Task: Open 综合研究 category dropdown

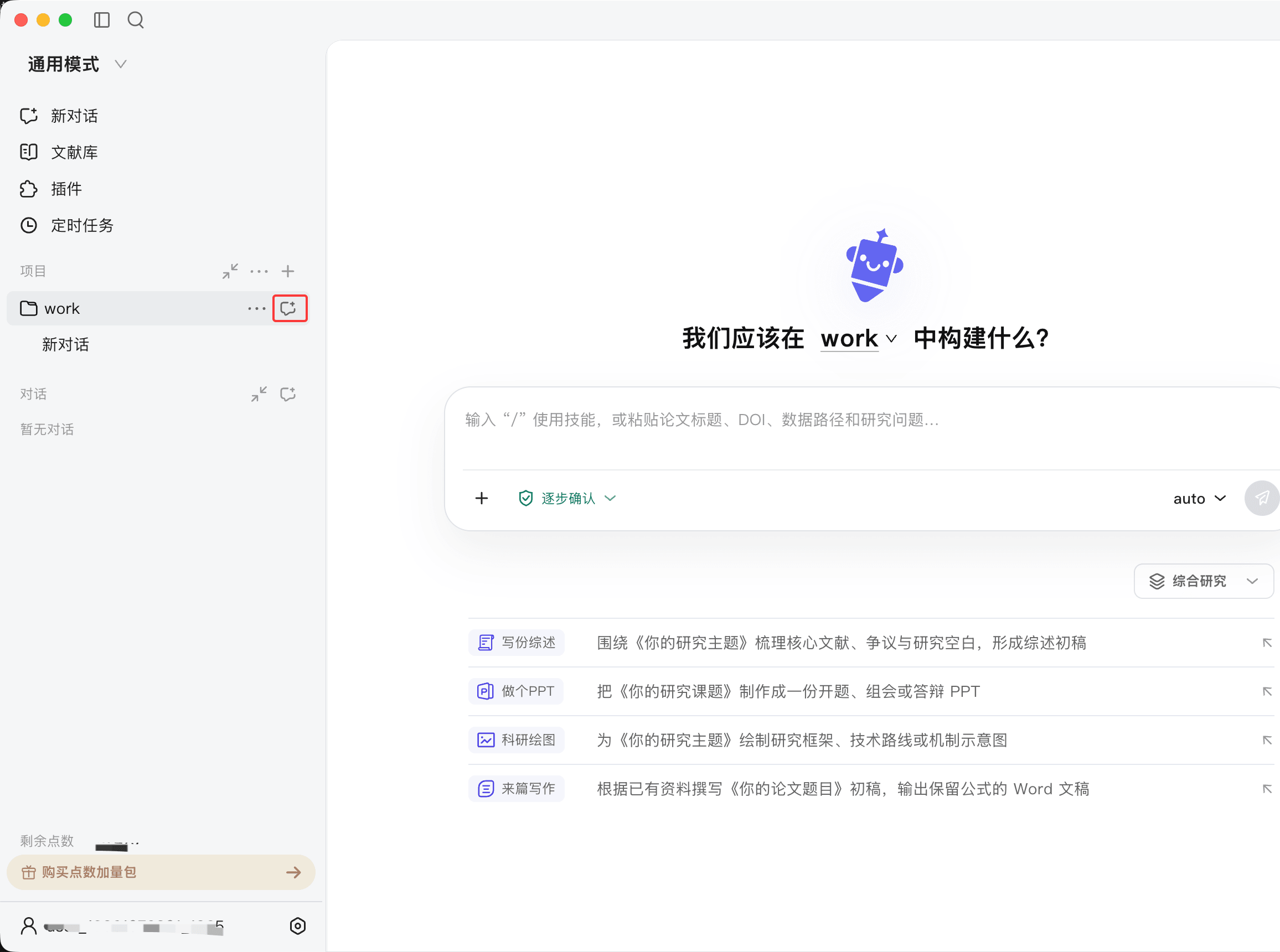Action: point(1204,581)
